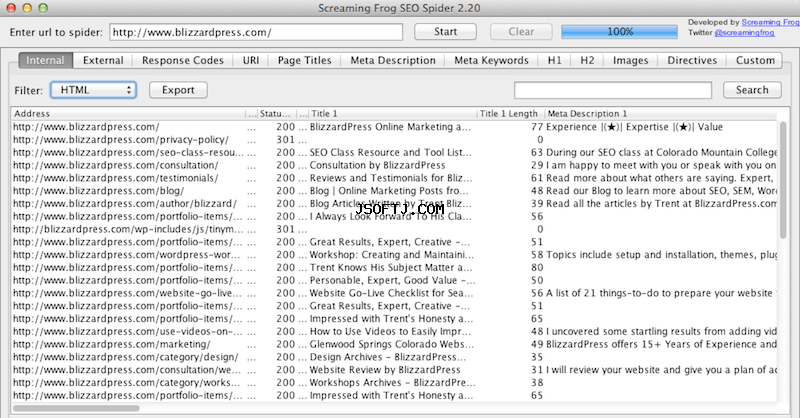Focus the url to spider field
This screenshot has width=800, height=418.
point(256,32)
